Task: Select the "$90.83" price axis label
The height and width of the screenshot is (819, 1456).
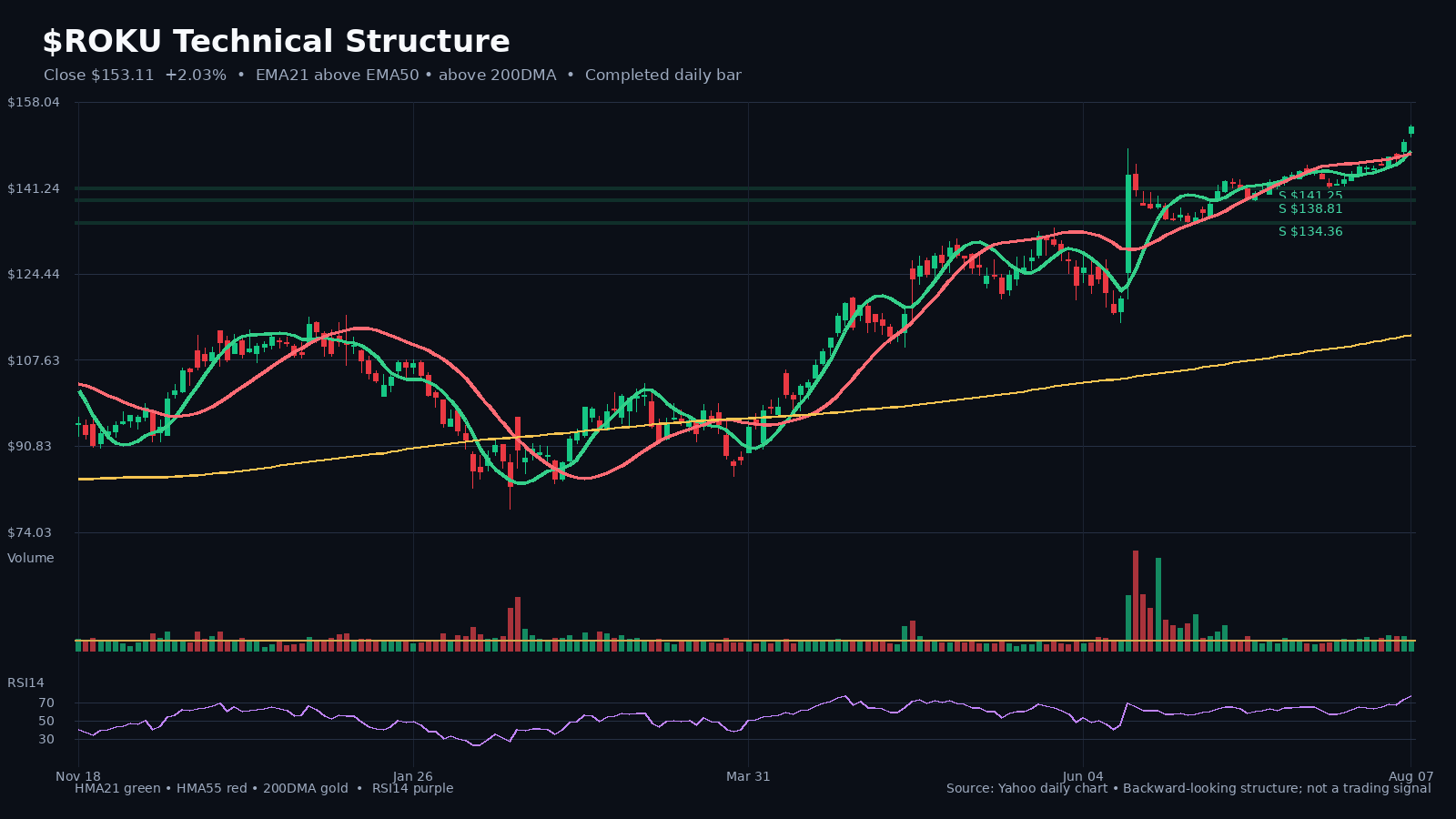Action: [30, 446]
